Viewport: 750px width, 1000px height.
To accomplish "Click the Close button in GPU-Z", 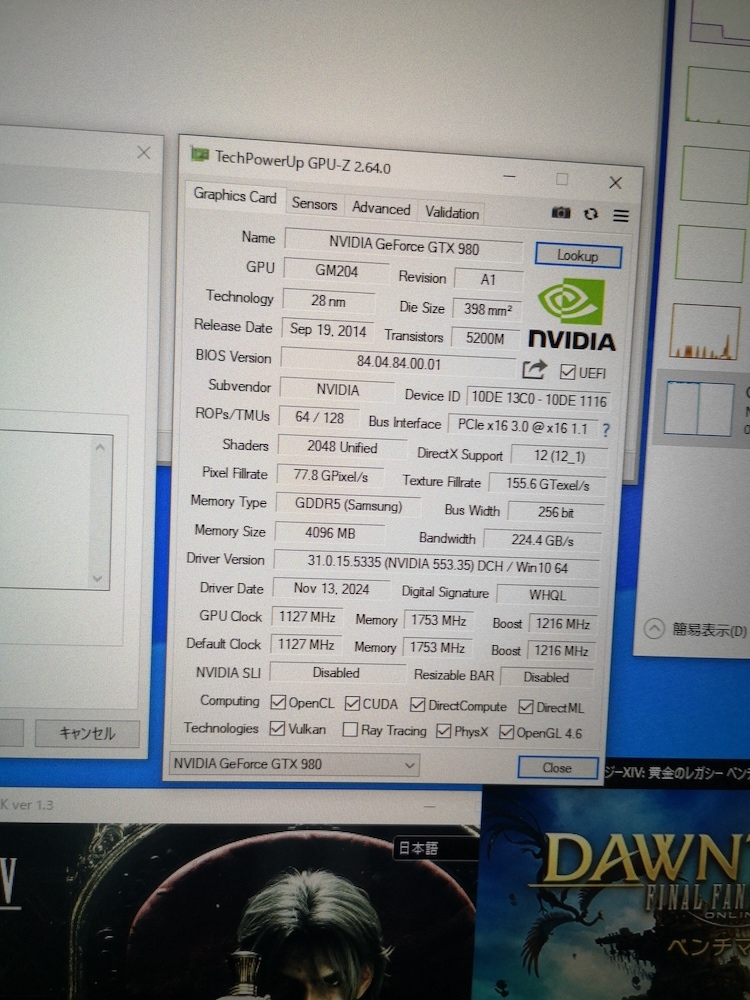I will tap(557, 768).
